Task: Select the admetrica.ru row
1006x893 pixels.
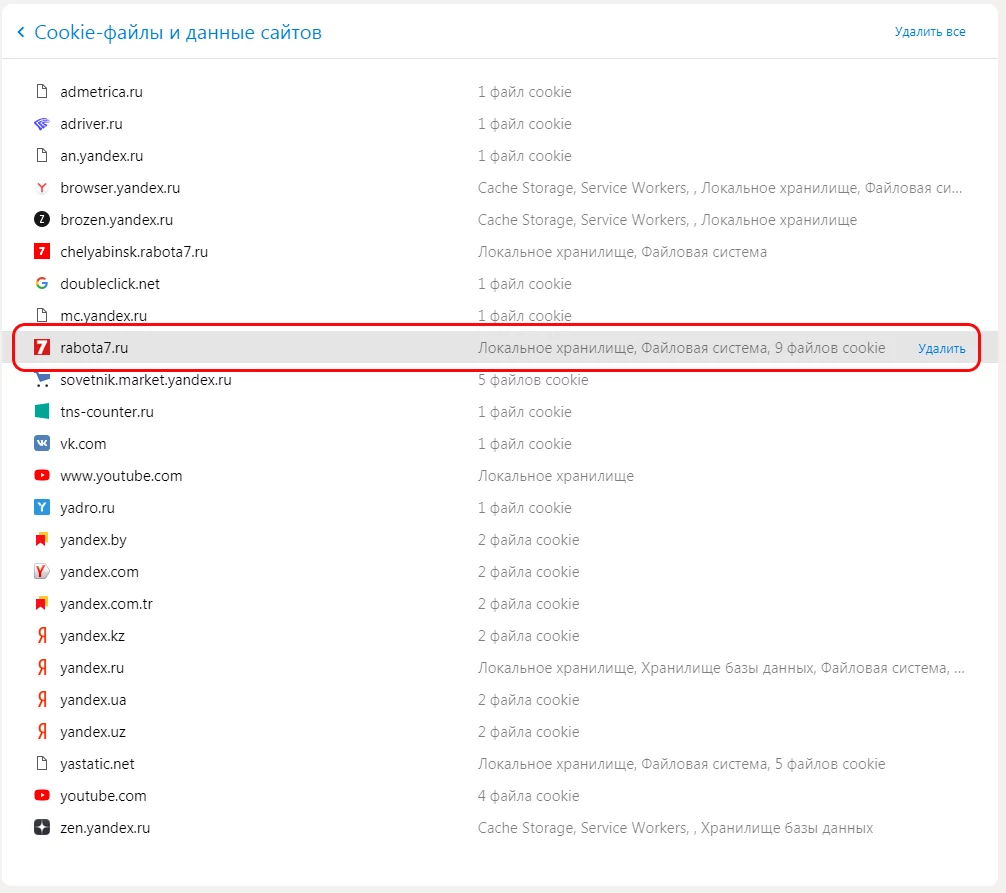Action: coord(101,92)
